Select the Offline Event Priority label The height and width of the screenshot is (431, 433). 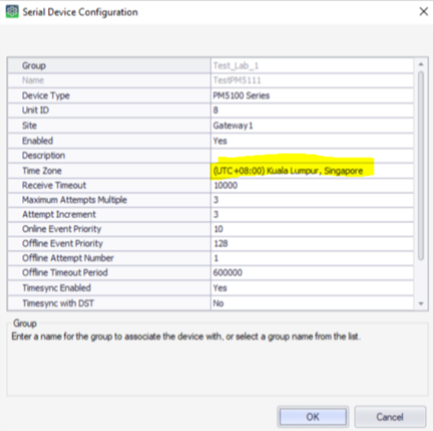click(62, 244)
